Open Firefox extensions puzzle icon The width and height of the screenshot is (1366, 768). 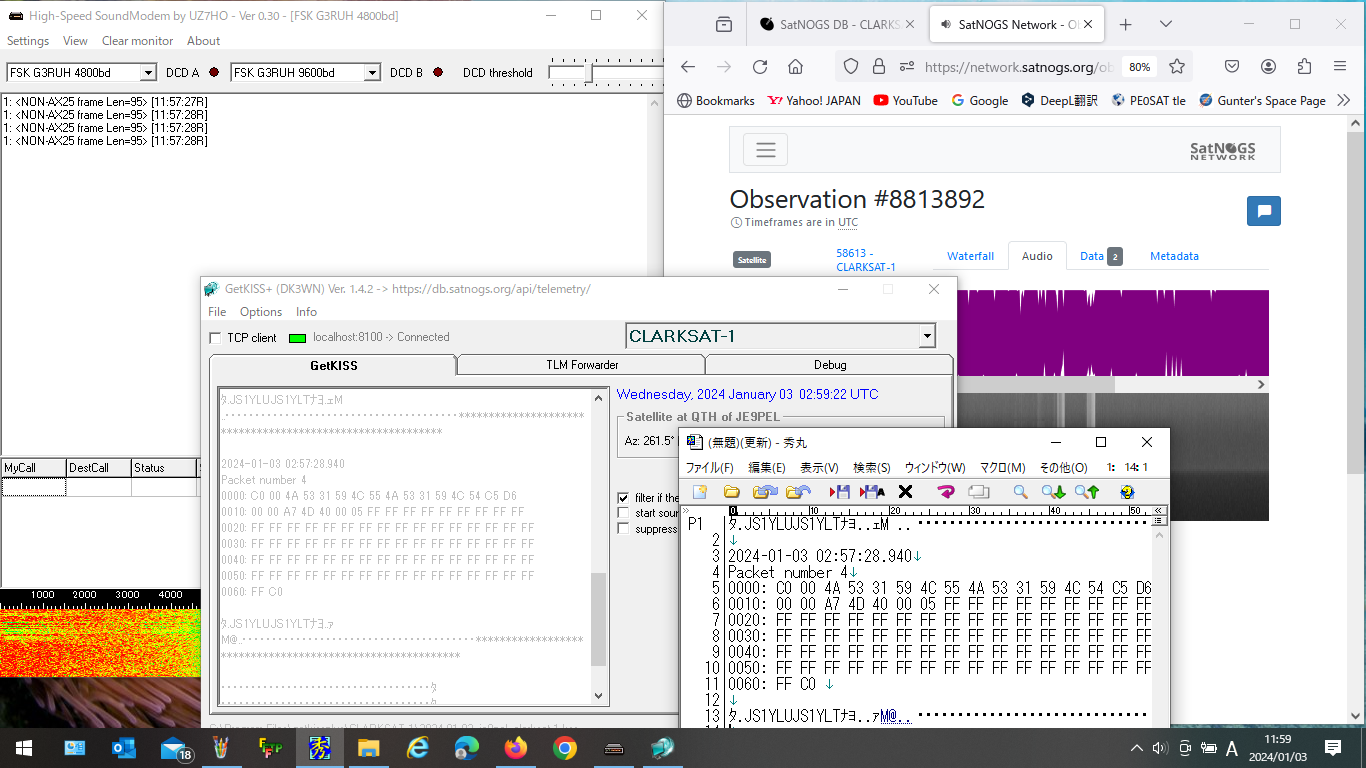(1304, 67)
